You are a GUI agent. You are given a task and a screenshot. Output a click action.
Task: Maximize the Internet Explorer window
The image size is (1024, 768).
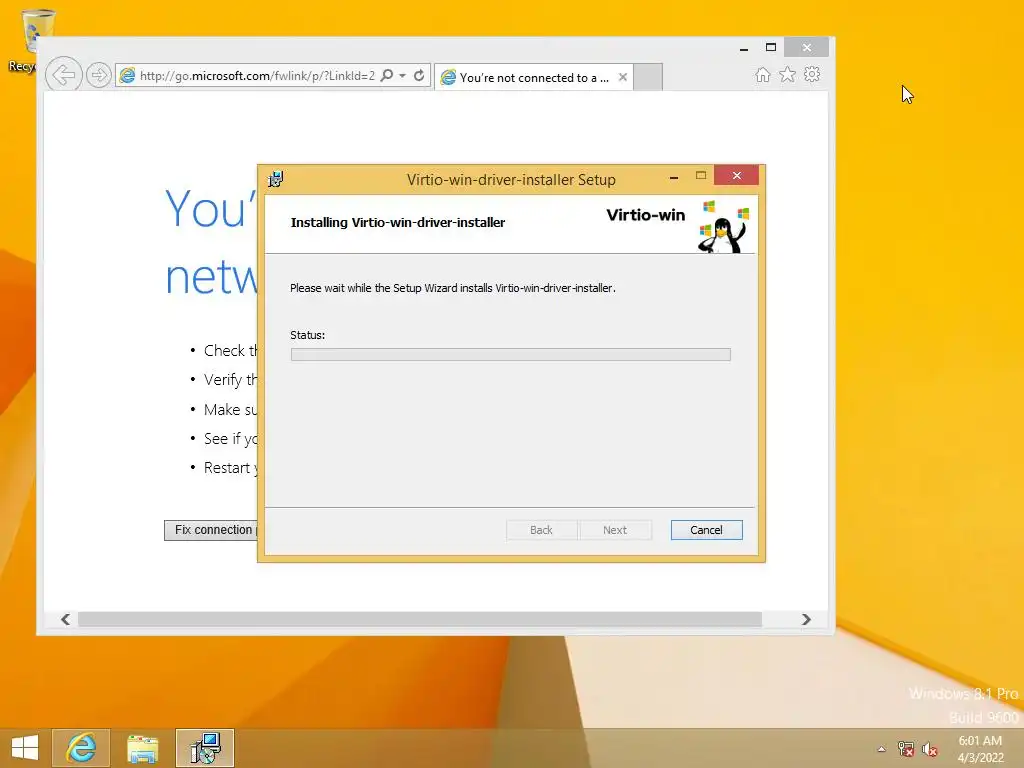771,47
